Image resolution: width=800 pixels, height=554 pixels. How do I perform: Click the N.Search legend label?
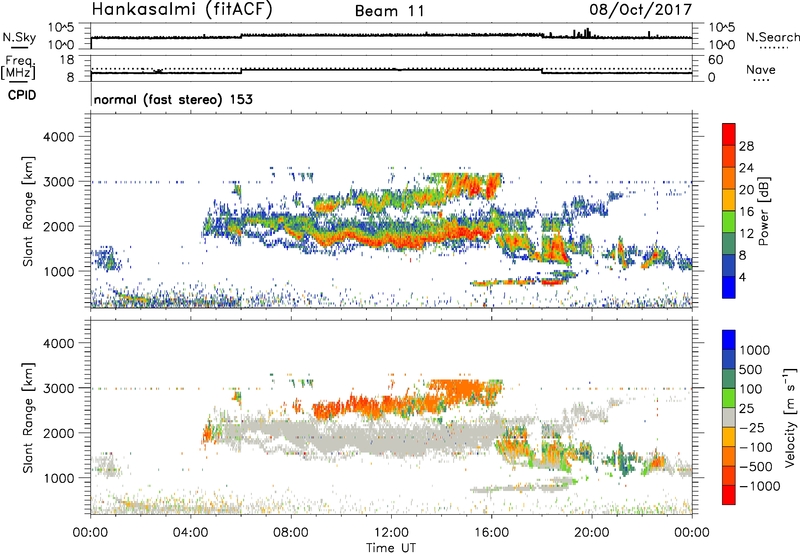pos(772,37)
